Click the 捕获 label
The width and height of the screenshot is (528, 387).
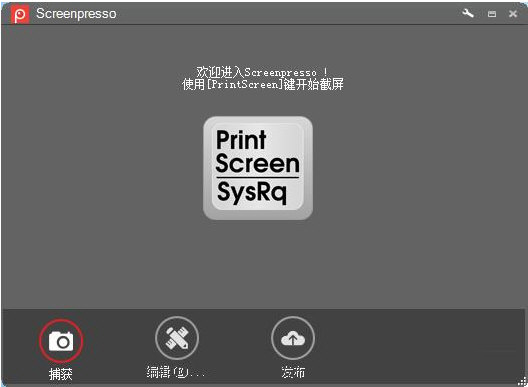pyautogui.click(x=61, y=374)
